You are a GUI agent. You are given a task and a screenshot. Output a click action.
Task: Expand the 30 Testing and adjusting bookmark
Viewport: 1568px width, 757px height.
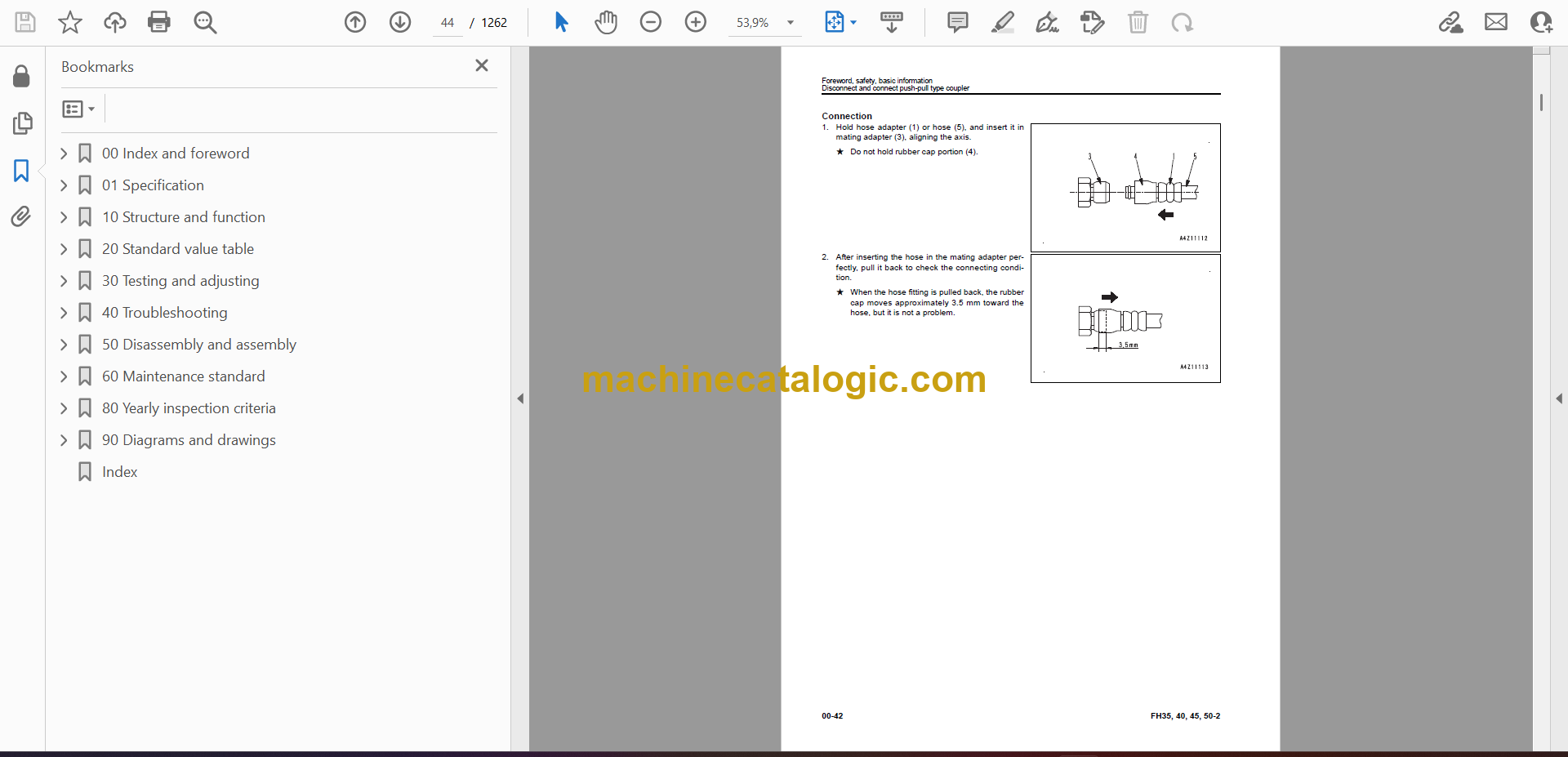point(64,281)
